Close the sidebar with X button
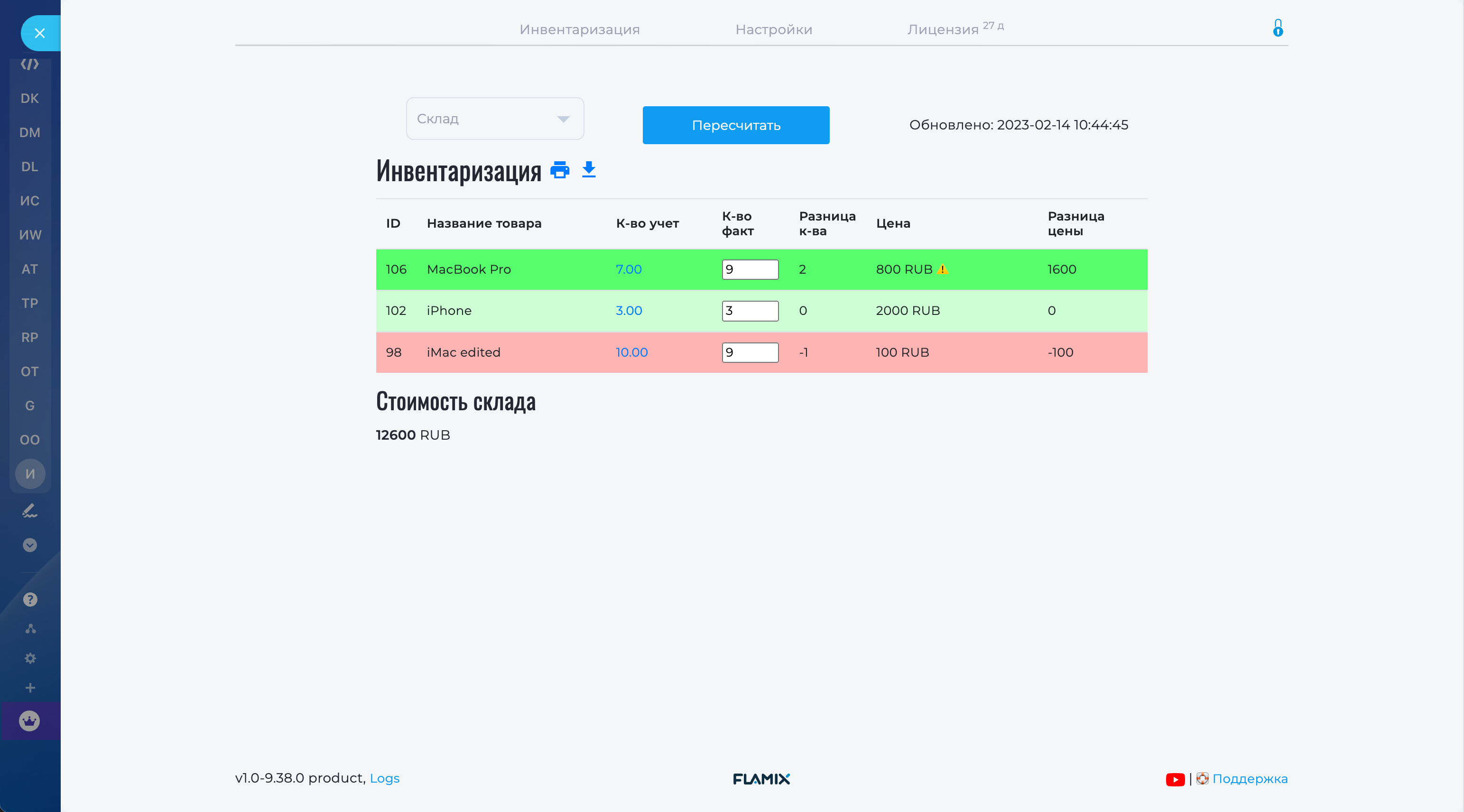This screenshot has height=812, width=1464. coord(40,34)
